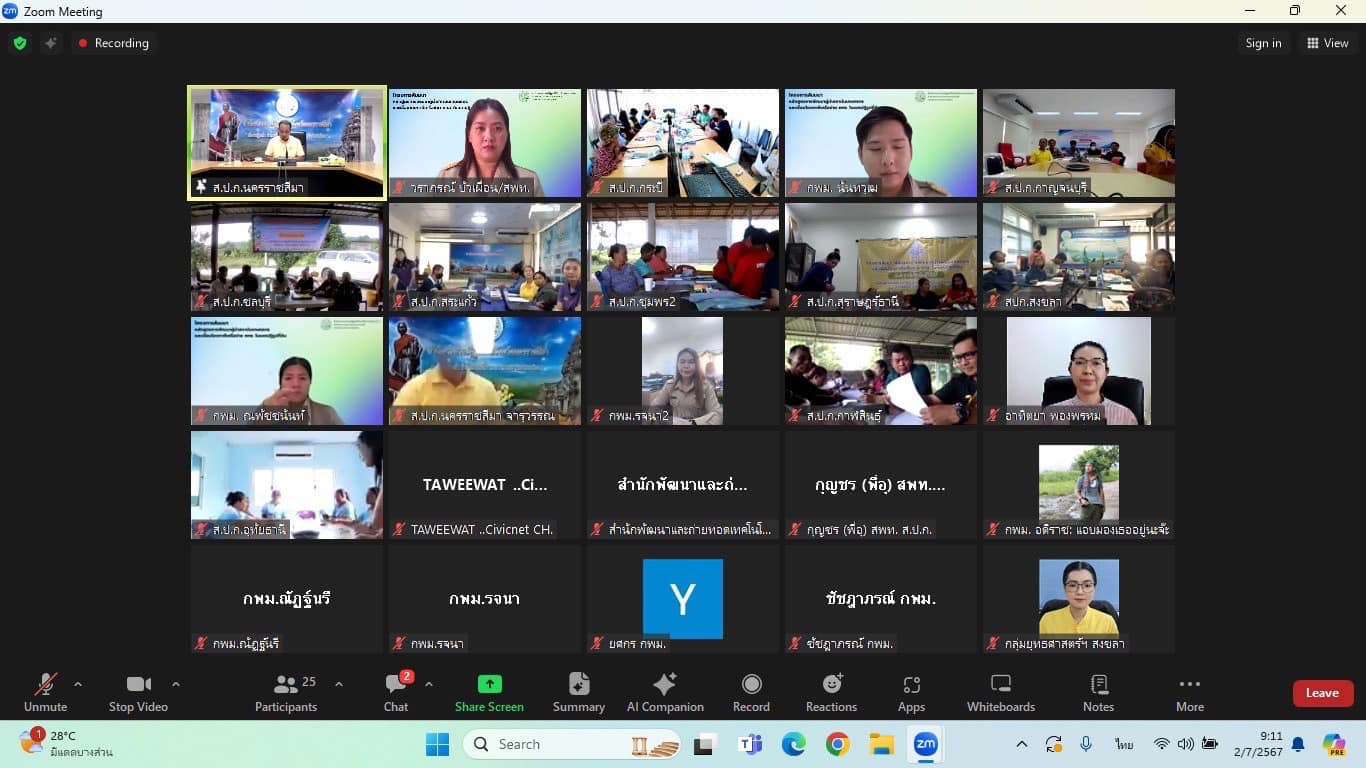Click the taskbar Search box

pyautogui.click(x=572, y=744)
